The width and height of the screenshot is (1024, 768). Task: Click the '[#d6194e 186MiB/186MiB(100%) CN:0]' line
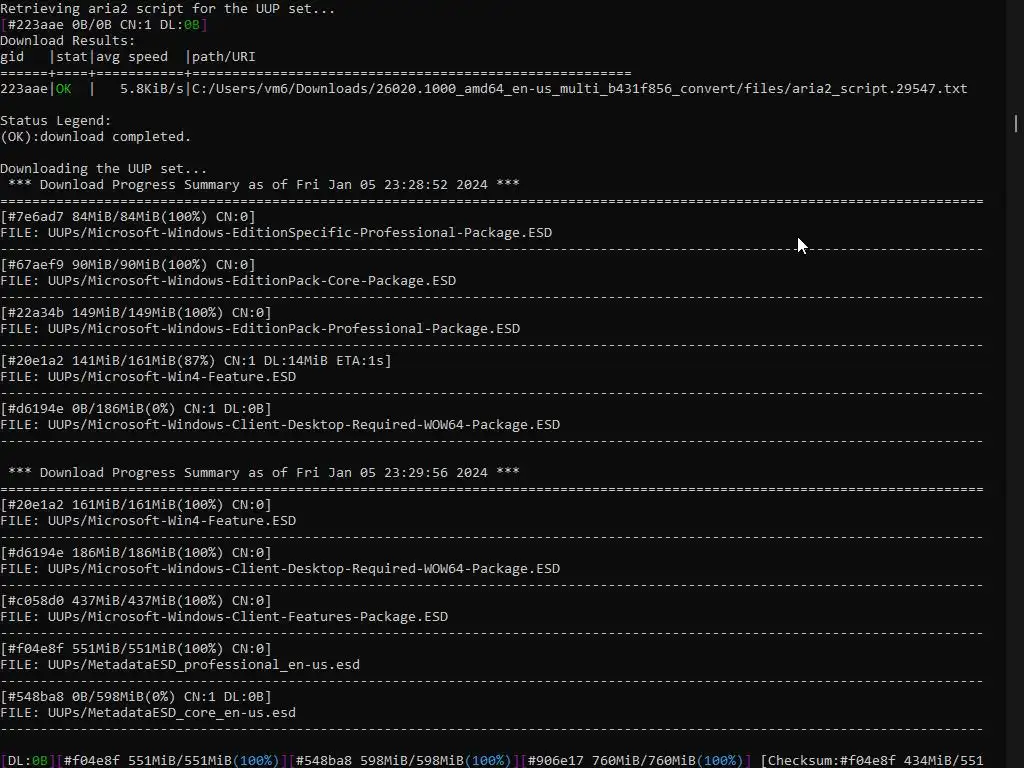(136, 552)
